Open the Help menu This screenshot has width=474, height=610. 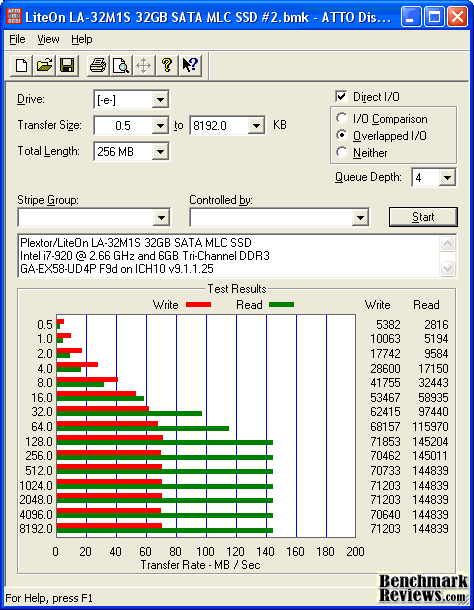coord(82,39)
